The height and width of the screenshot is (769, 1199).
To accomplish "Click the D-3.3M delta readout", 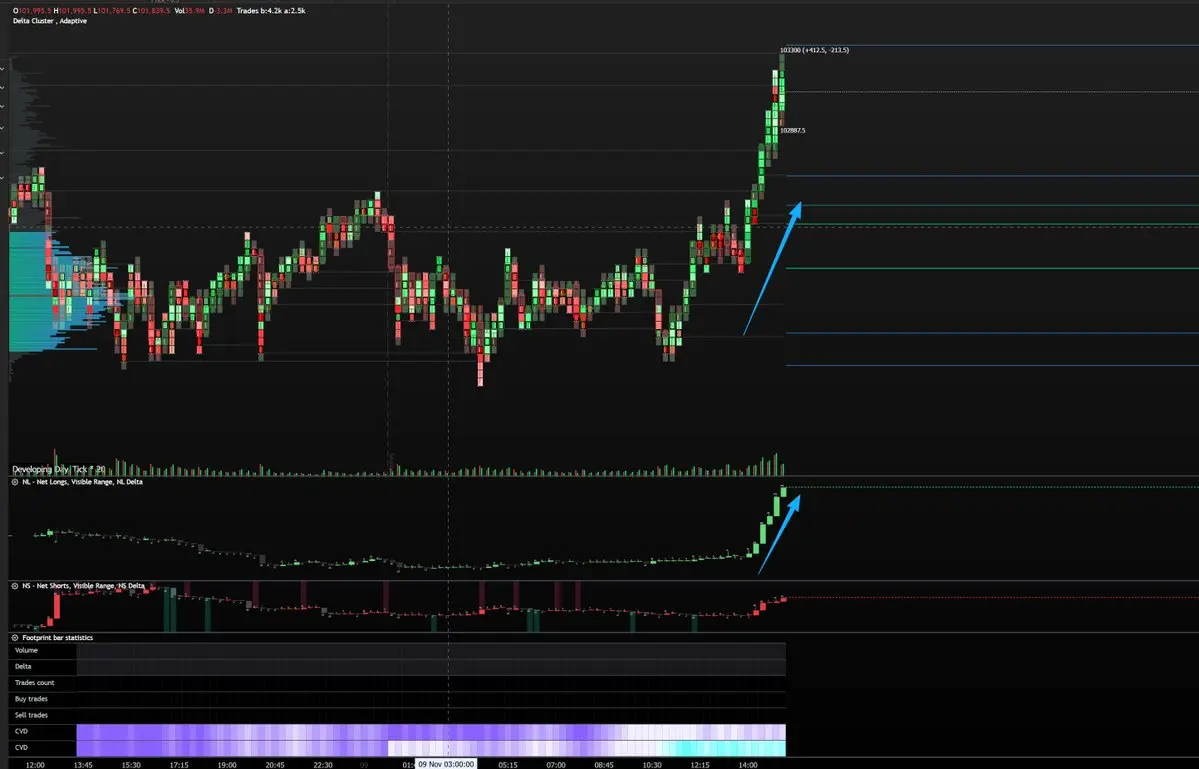I will click(220, 11).
